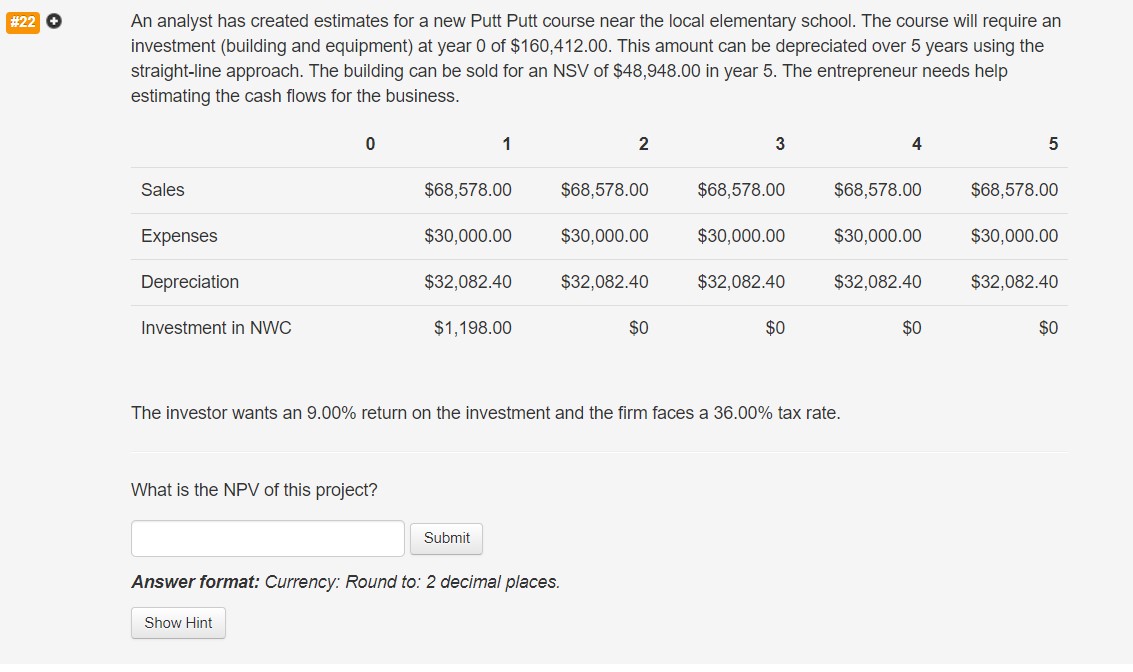Screen dimensions: 1133x672
Task: Click the year 4 column header
Action: tap(916, 143)
